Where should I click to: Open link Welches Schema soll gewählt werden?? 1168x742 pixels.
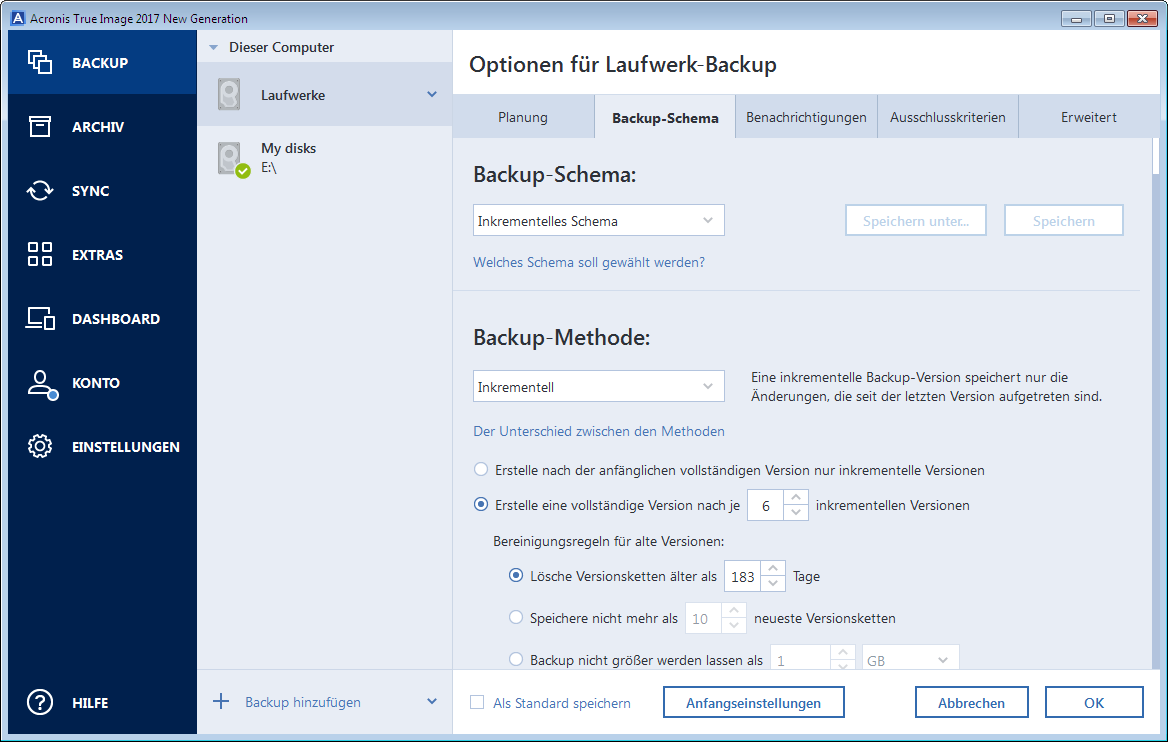tap(588, 262)
